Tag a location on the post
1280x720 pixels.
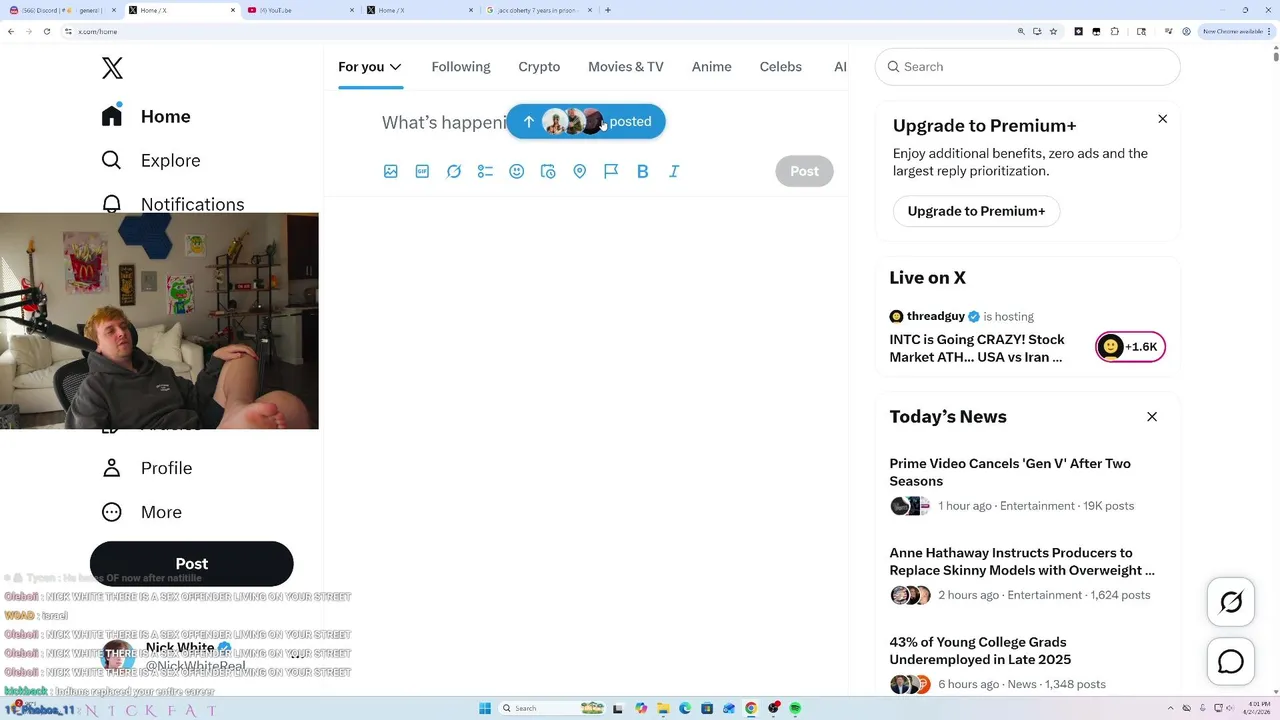(579, 171)
